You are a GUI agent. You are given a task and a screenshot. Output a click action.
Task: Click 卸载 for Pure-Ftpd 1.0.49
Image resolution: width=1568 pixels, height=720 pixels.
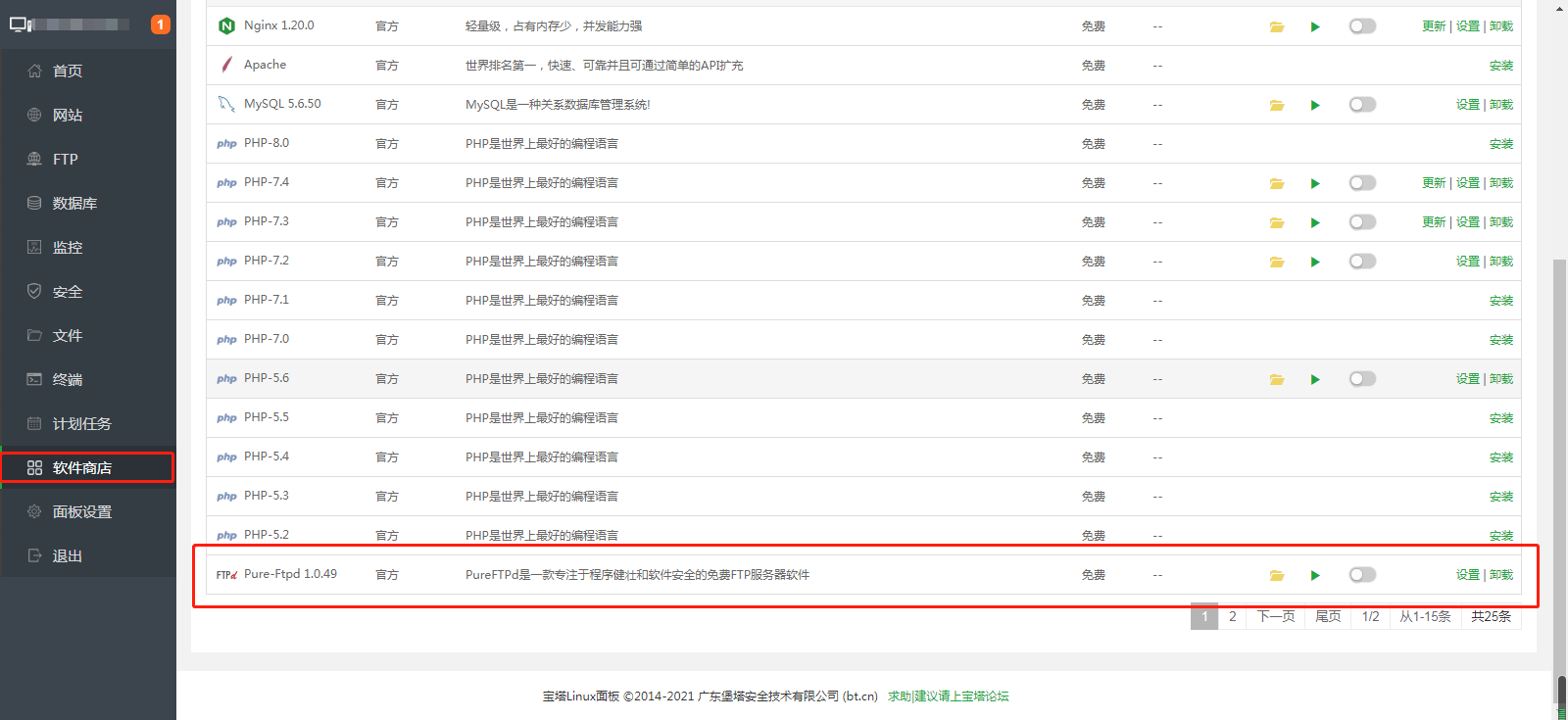pyautogui.click(x=1501, y=575)
